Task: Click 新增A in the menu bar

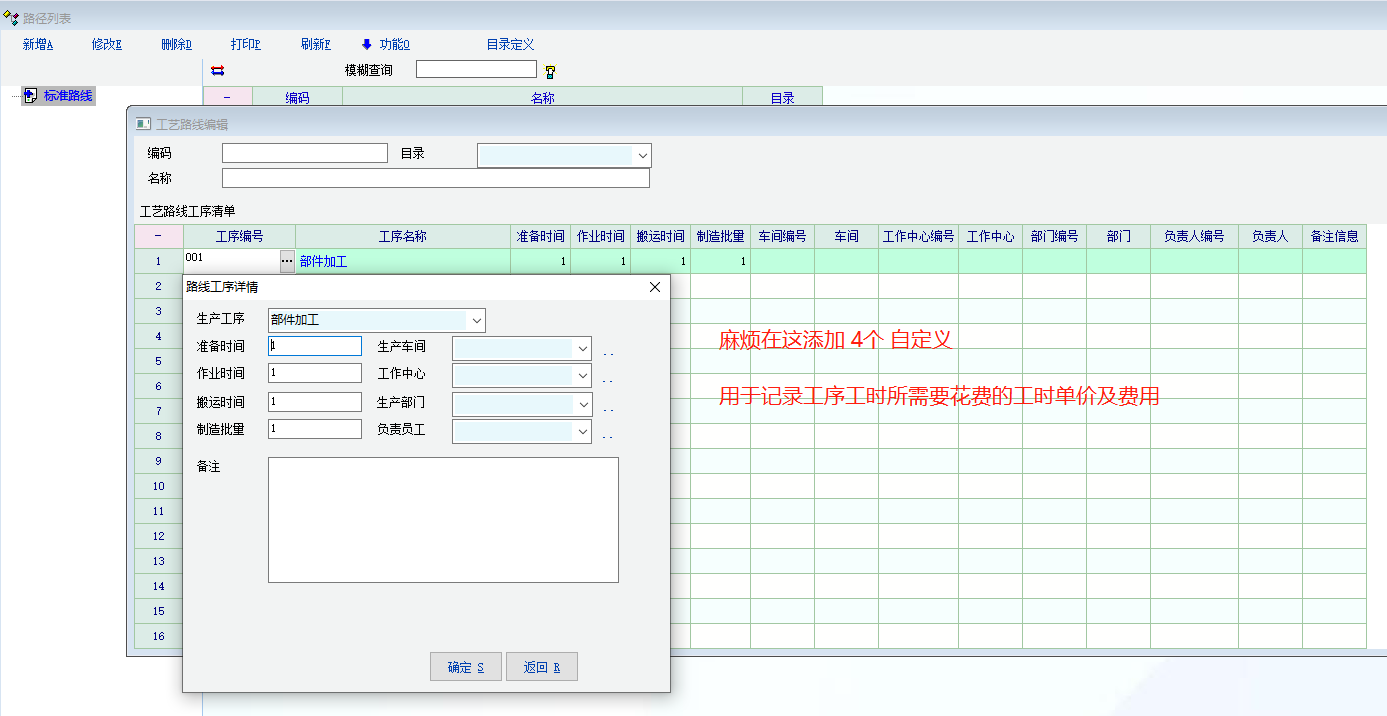Action: [38, 44]
